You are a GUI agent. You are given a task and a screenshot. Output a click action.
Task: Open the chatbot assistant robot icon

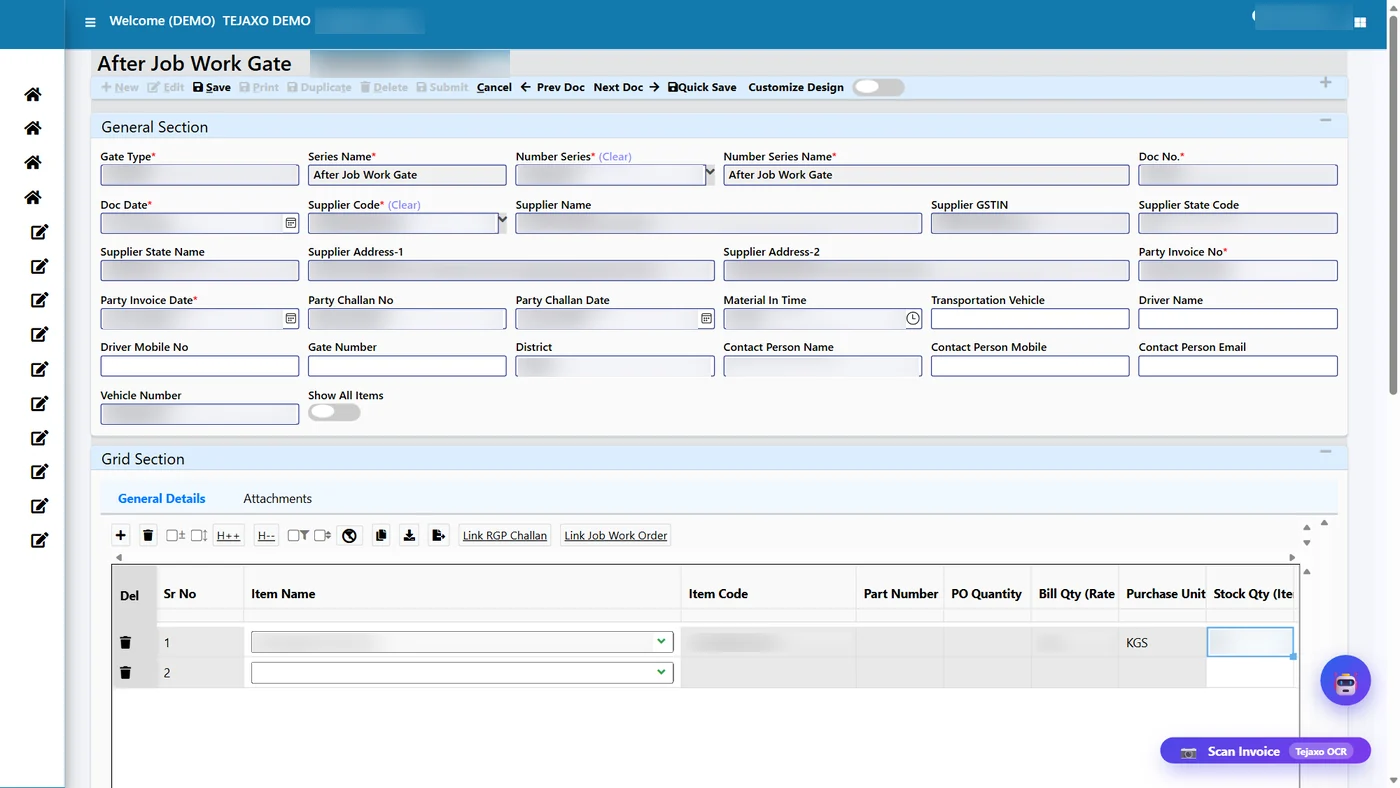(x=1345, y=681)
